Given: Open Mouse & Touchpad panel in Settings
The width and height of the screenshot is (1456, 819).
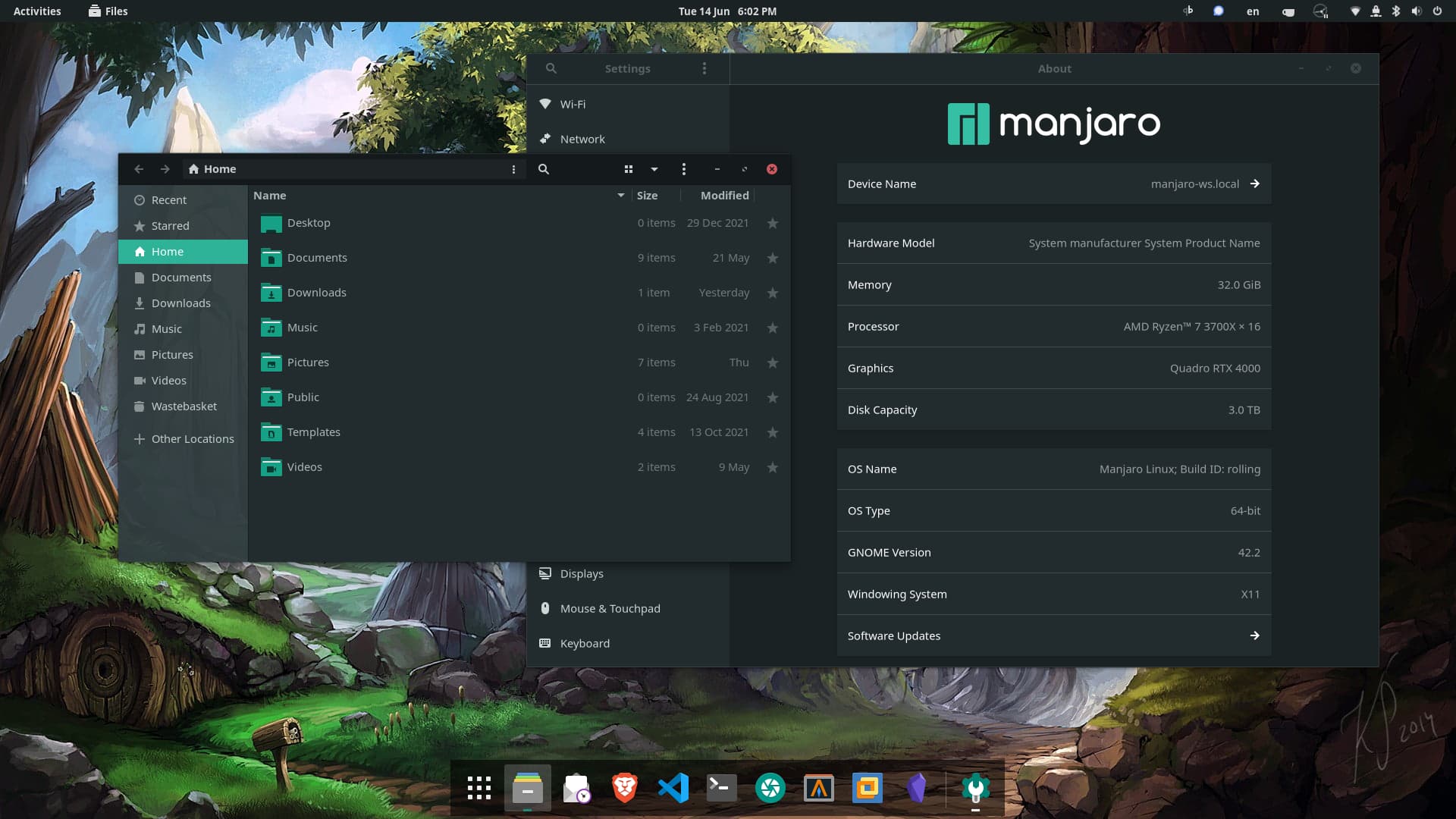Looking at the screenshot, I should [628, 608].
